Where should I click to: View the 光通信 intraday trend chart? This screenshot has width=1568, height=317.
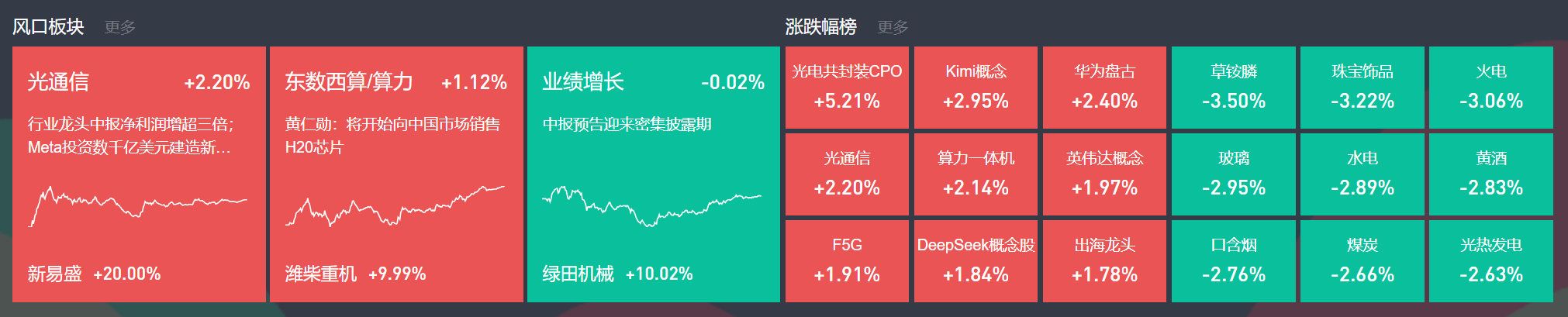[x=138, y=206]
